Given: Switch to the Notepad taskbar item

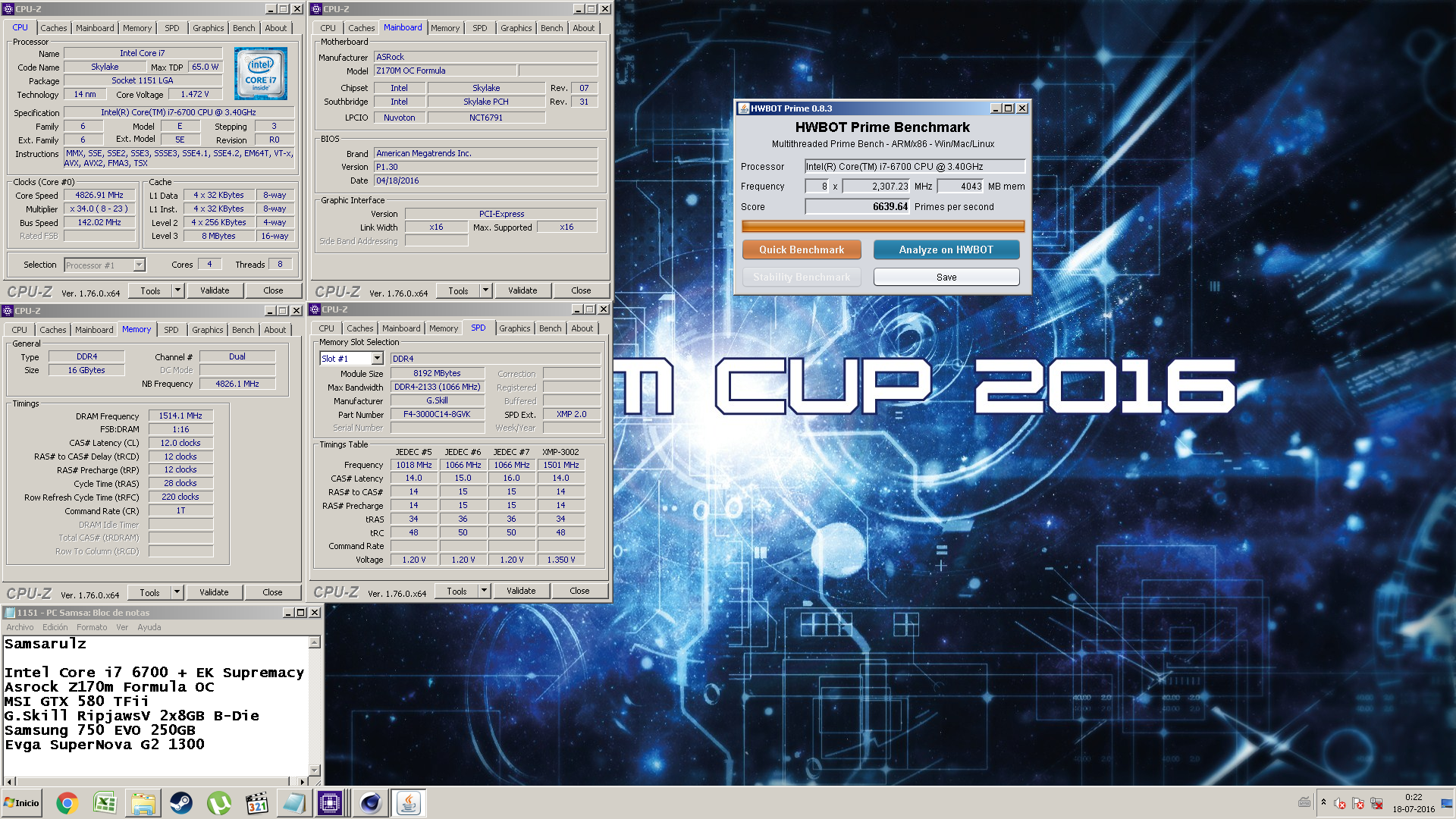Looking at the screenshot, I should pyautogui.click(x=294, y=803).
